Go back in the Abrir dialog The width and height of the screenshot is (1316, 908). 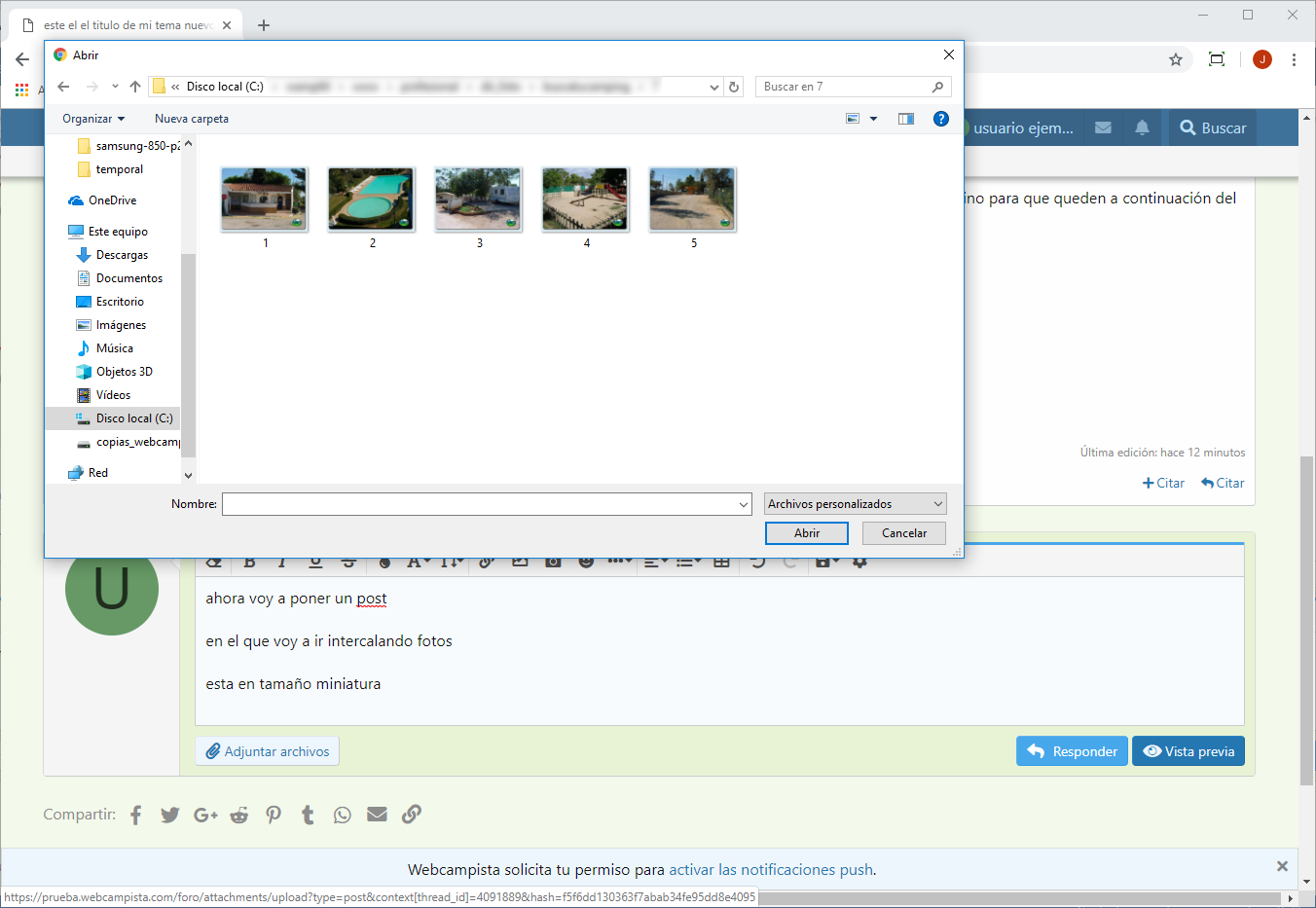[x=63, y=87]
